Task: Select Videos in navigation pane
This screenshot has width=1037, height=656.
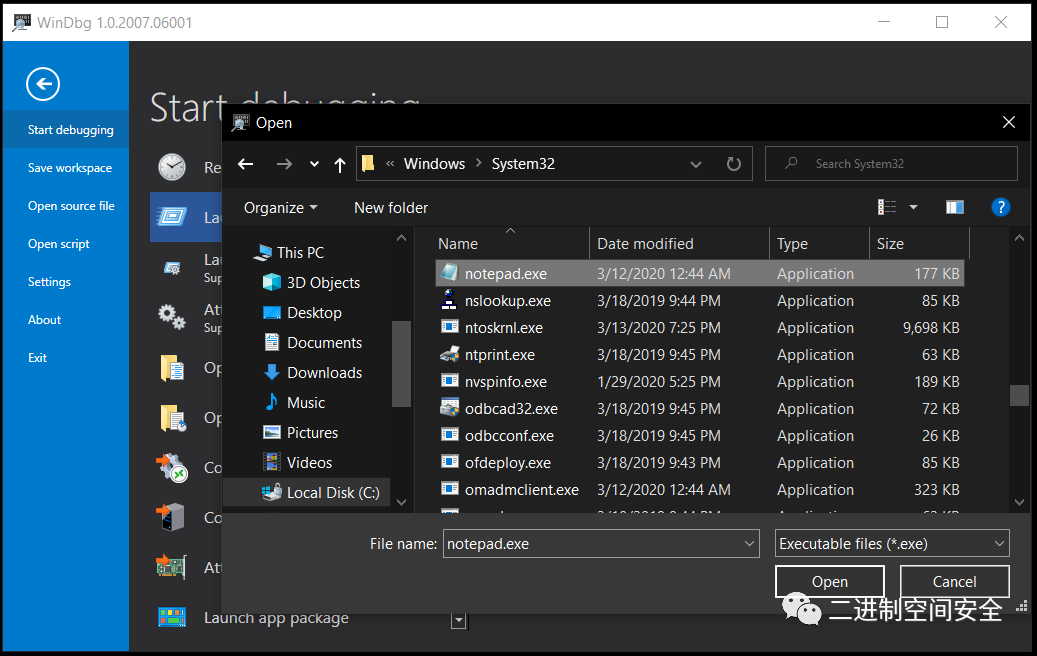Action: pyautogui.click(x=298, y=463)
